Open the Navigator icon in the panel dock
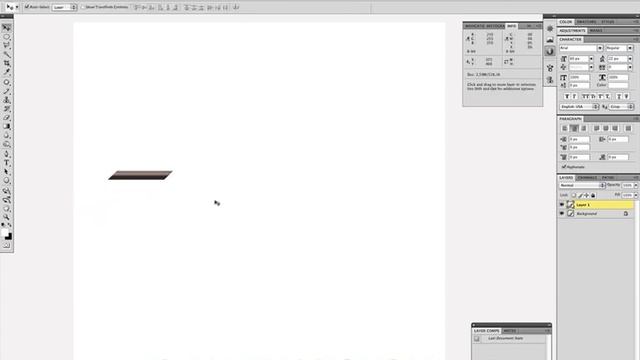640x360 pixels. coord(550,29)
